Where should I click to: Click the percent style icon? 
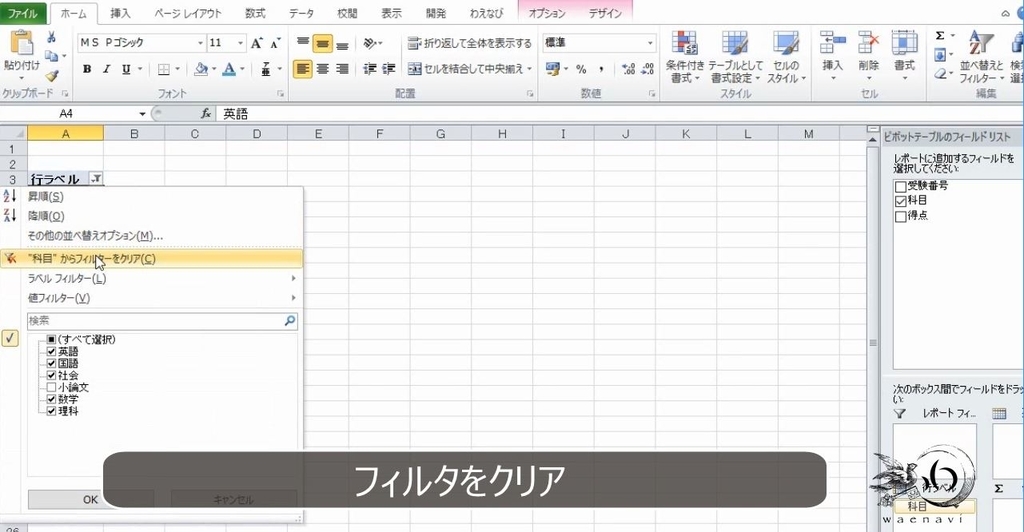[x=581, y=69]
